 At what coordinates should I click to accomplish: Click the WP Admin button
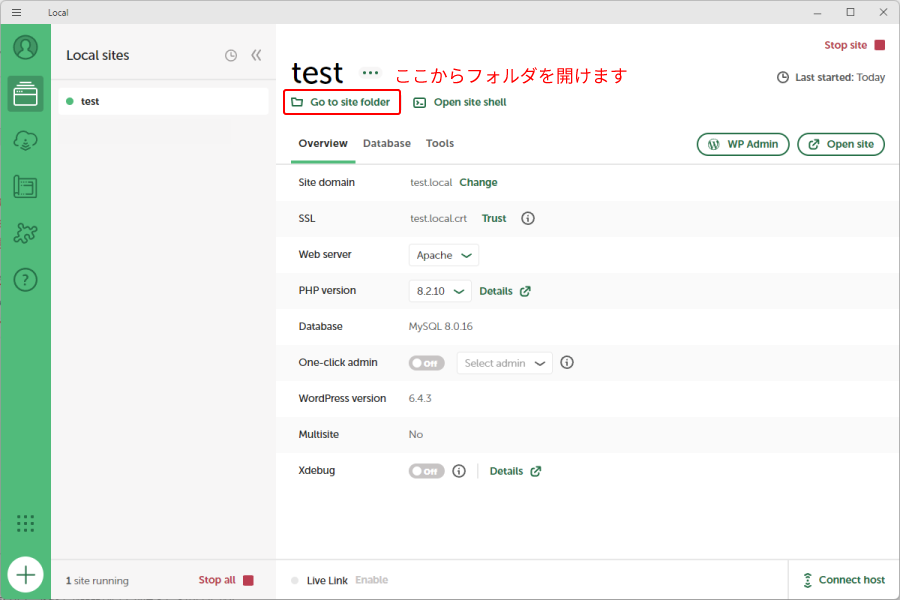[x=743, y=144]
